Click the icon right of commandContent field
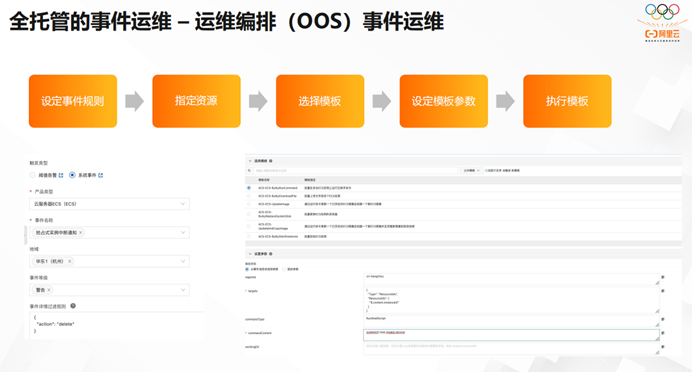This screenshot has height=372, width=692. (x=663, y=333)
